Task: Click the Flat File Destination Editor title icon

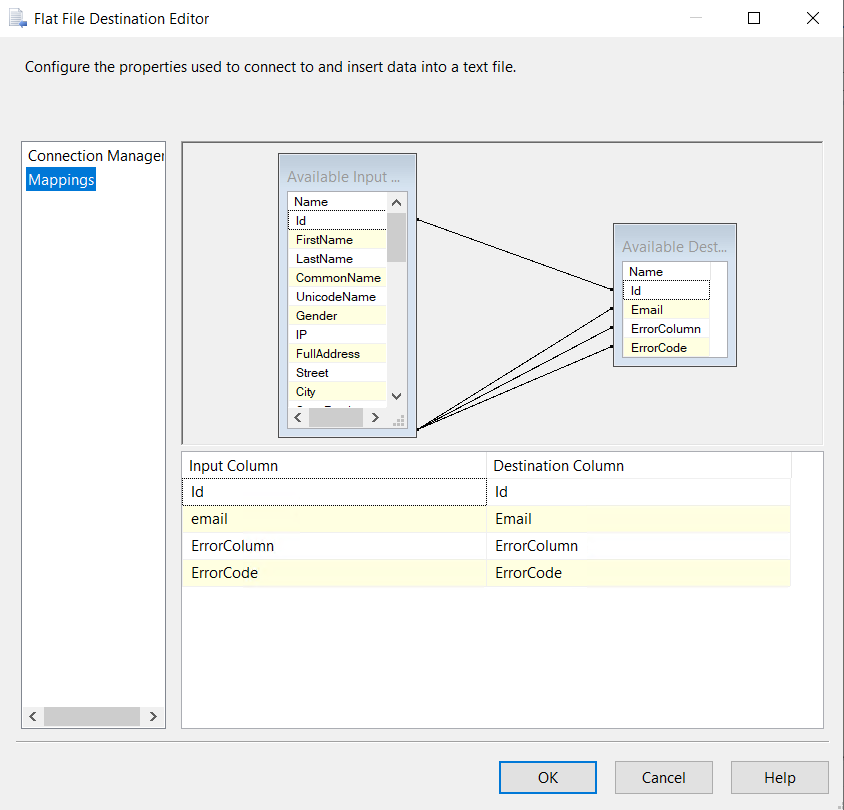Action: (17, 18)
